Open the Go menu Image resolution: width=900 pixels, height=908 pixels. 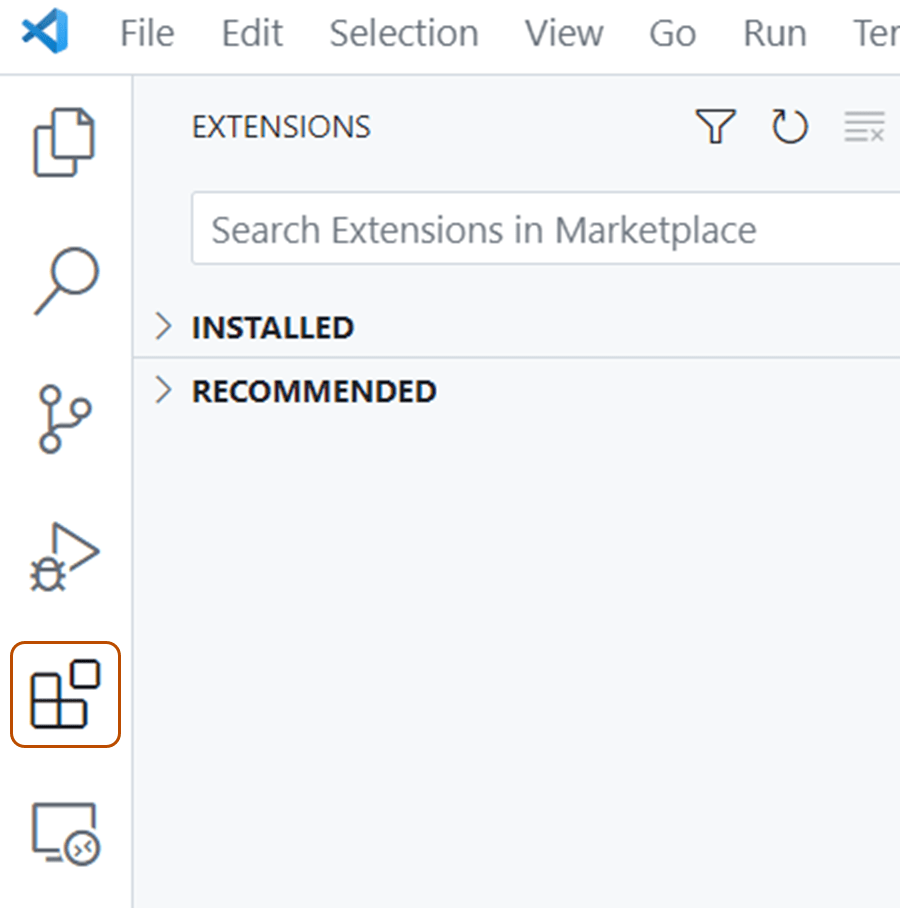click(671, 33)
